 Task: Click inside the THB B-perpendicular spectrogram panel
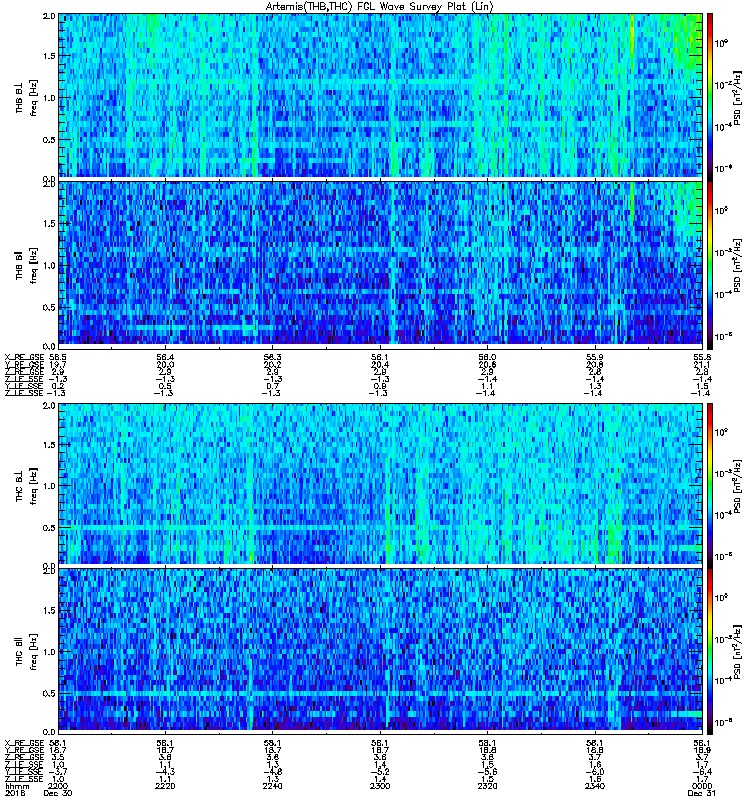click(x=380, y=95)
